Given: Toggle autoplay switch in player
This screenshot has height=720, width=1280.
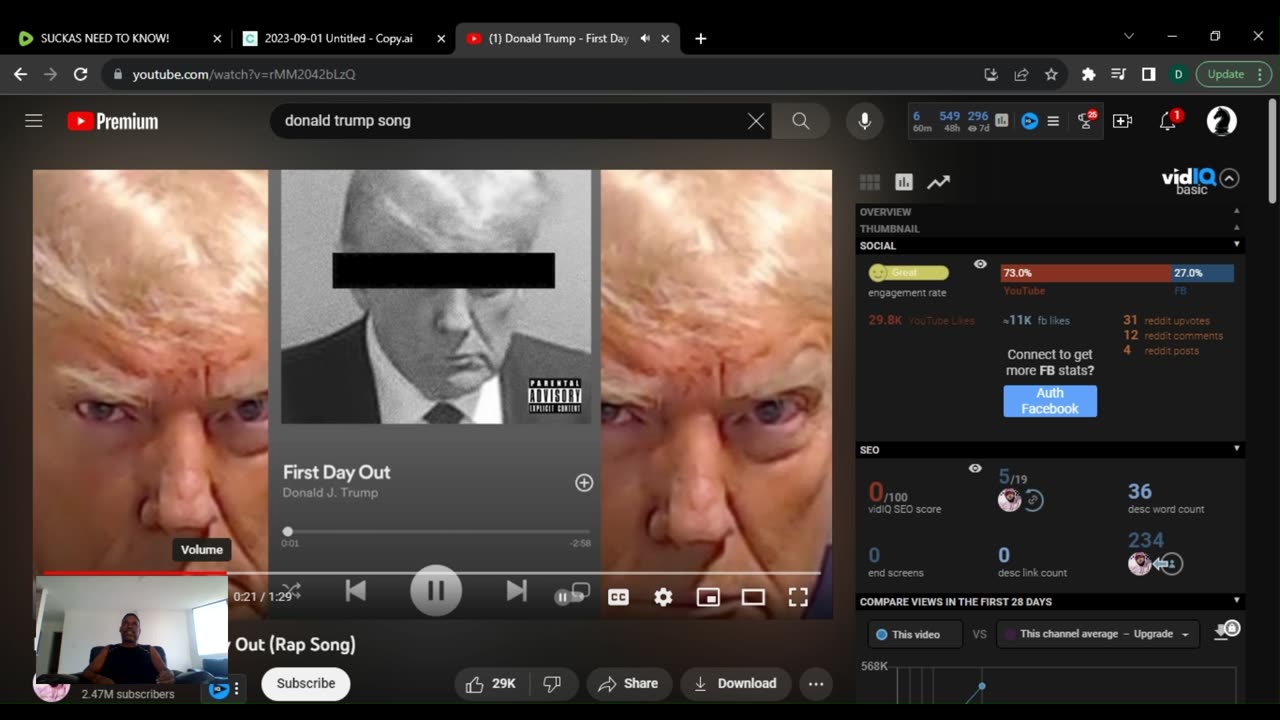Looking at the screenshot, I should (568, 597).
